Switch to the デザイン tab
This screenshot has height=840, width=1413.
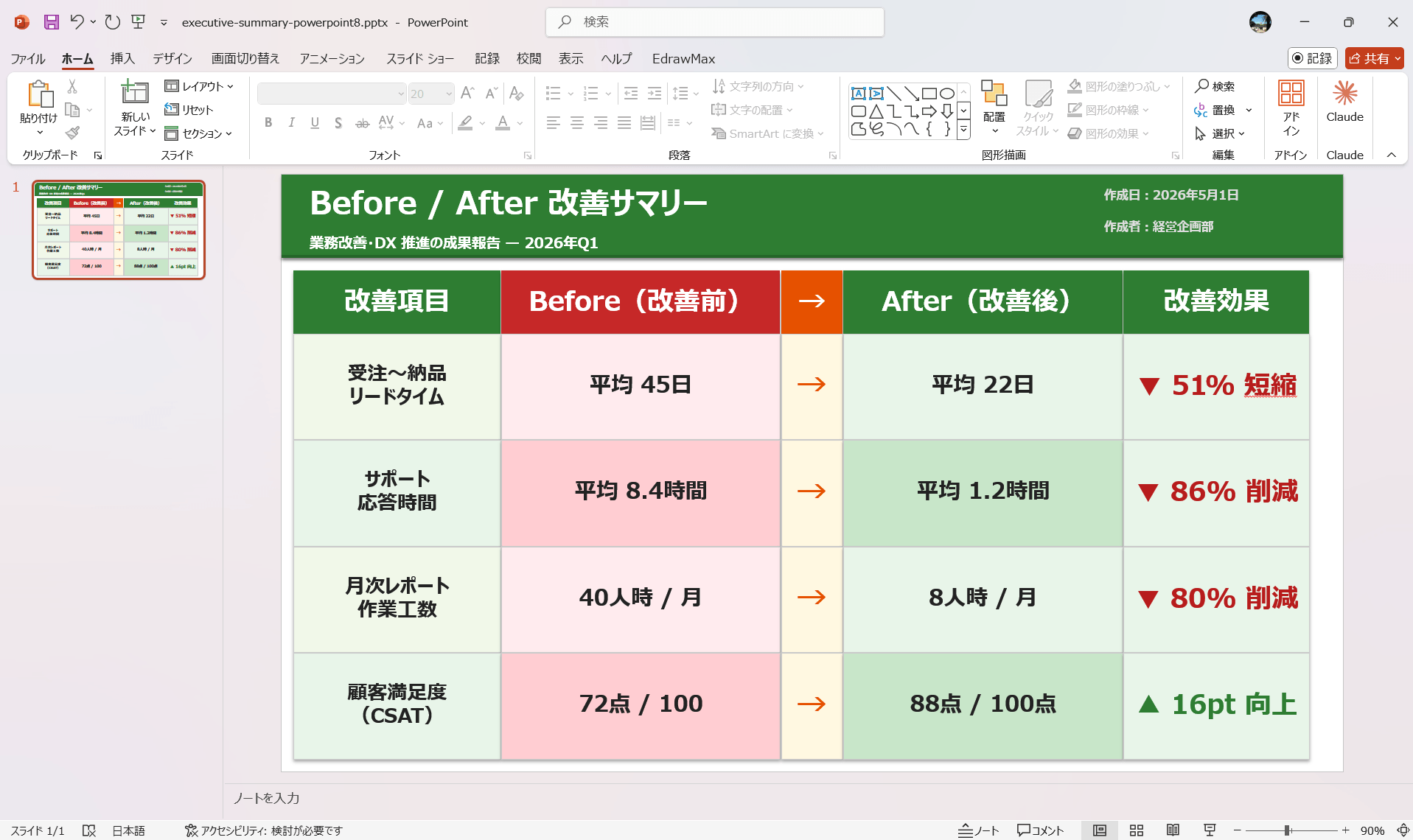tap(172, 58)
